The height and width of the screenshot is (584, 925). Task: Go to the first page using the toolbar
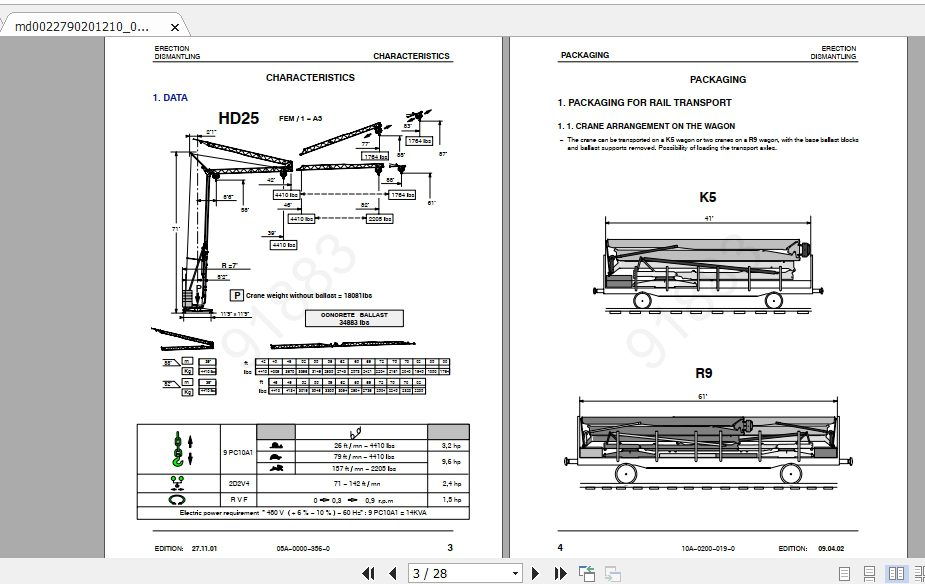point(369,573)
